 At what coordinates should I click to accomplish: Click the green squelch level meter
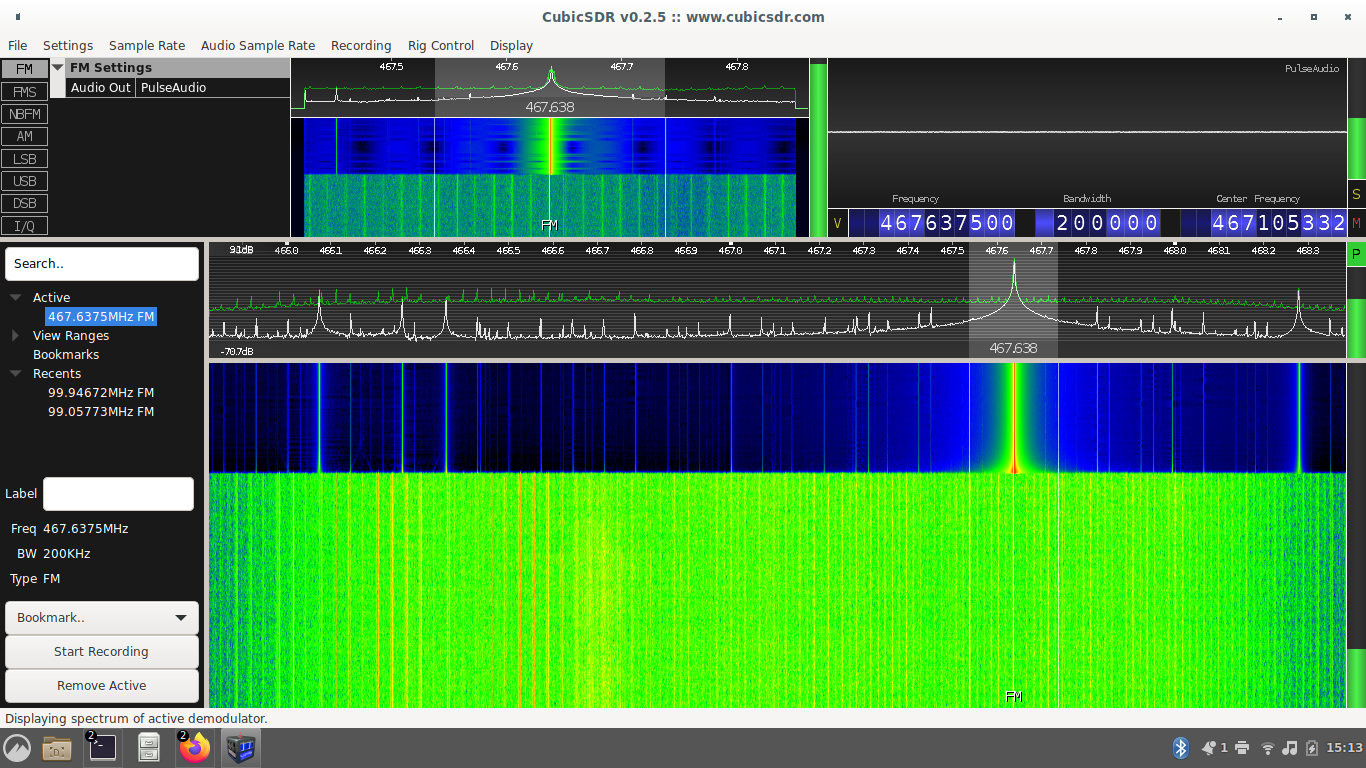(x=818, y=148)
